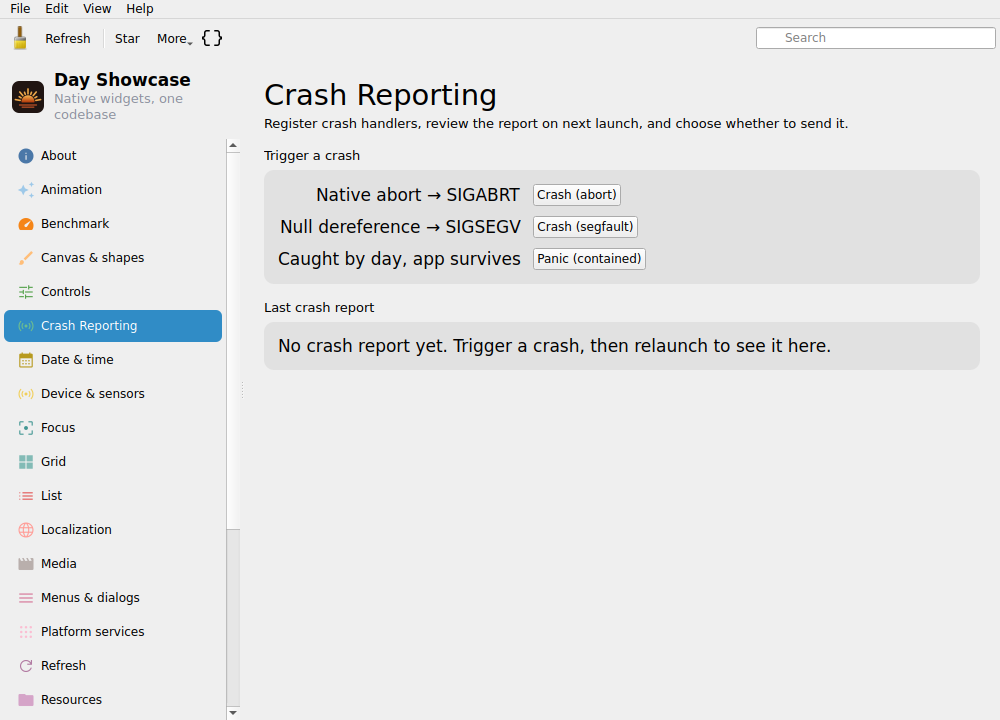This screenshot has height=720, width=1000.
Task: Click the Refresh circular arrow sidebar icon
Action: pos(26,666)
